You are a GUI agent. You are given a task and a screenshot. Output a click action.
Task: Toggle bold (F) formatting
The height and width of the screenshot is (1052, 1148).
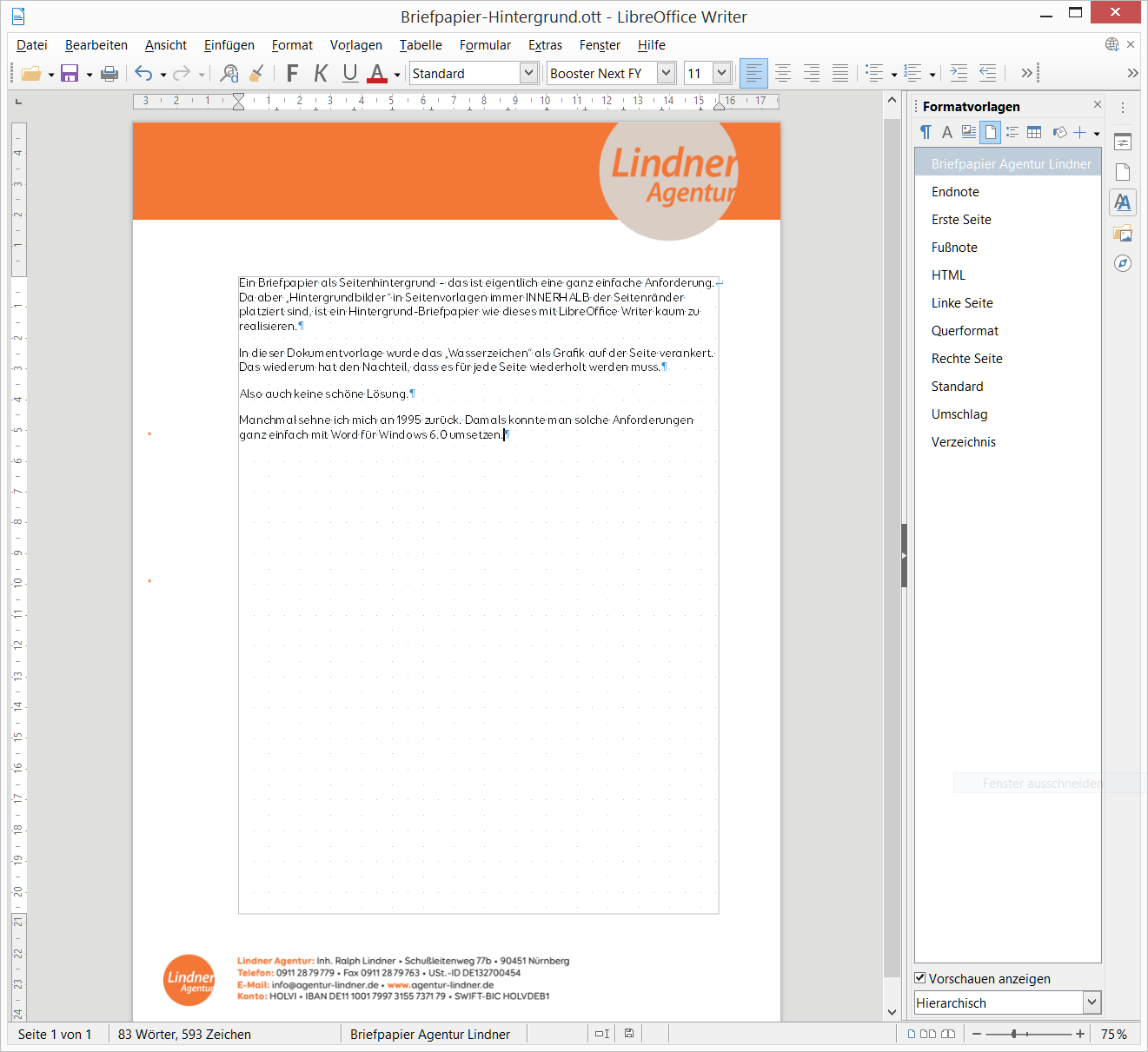(x=292, y=74)
